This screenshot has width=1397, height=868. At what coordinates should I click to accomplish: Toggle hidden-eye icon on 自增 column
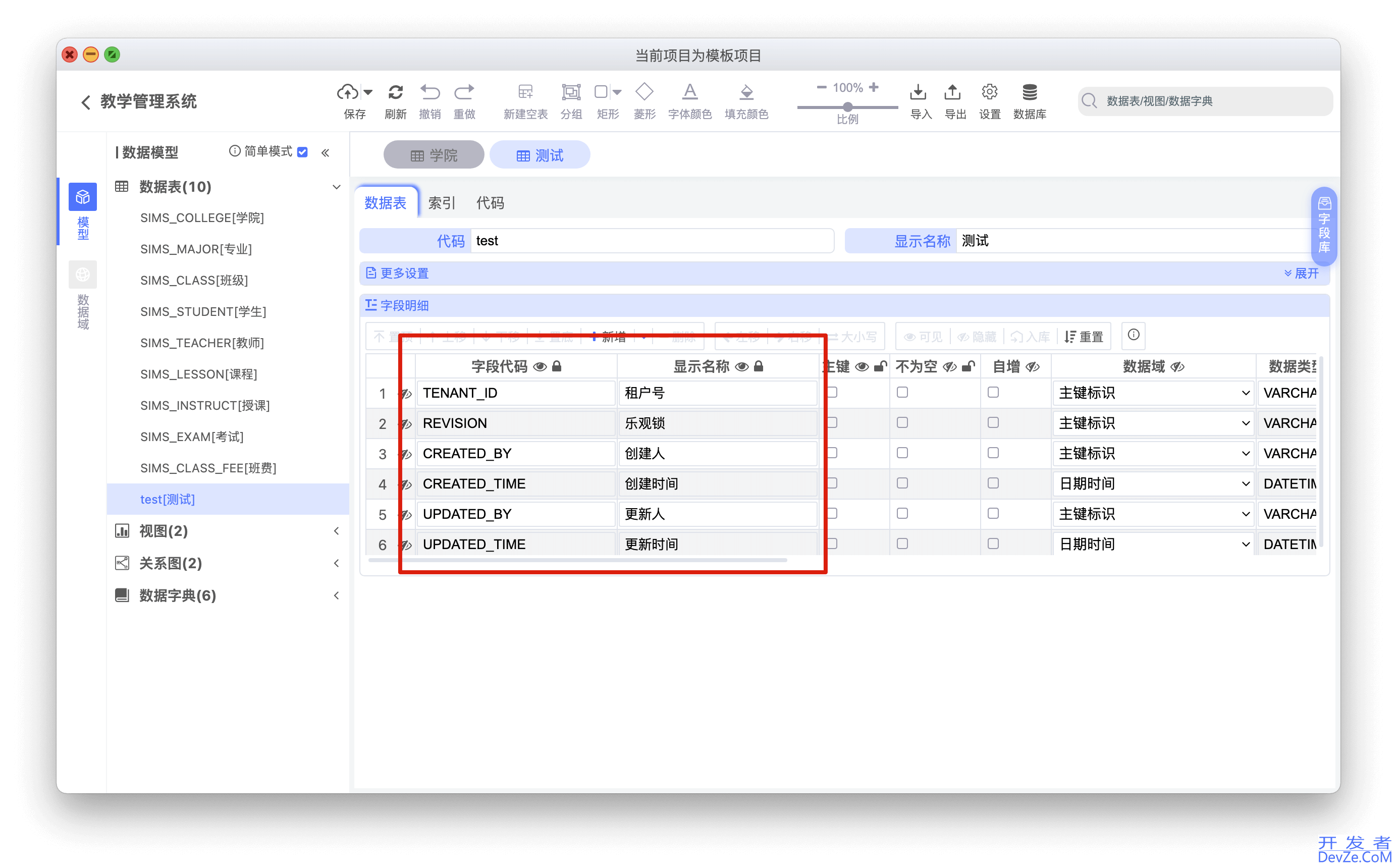(1033, 367)
